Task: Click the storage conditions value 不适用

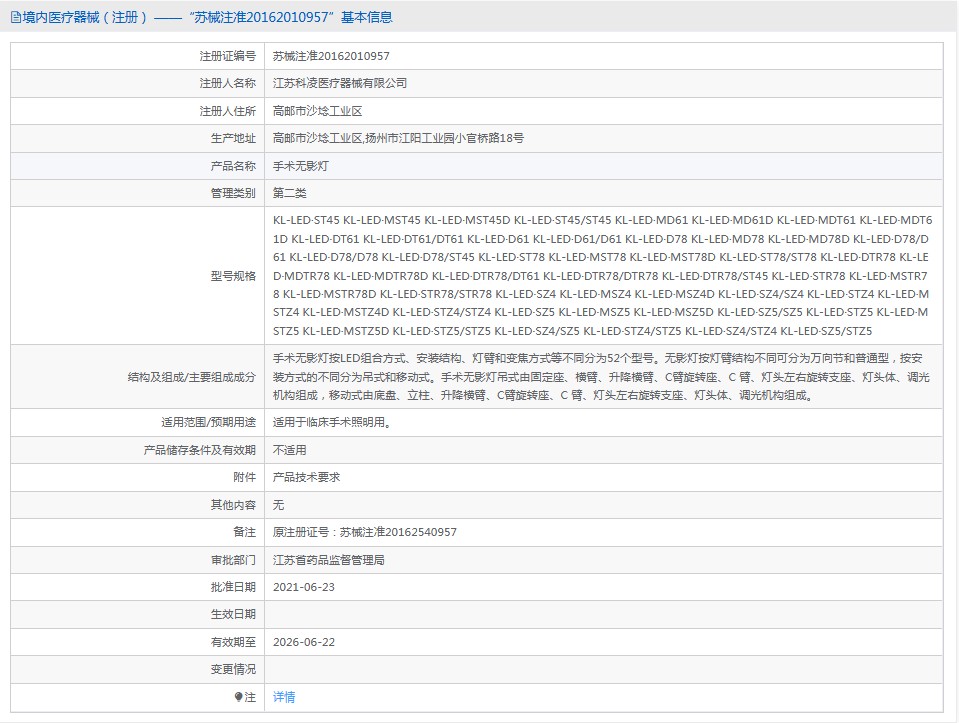Action: [290, 450]
